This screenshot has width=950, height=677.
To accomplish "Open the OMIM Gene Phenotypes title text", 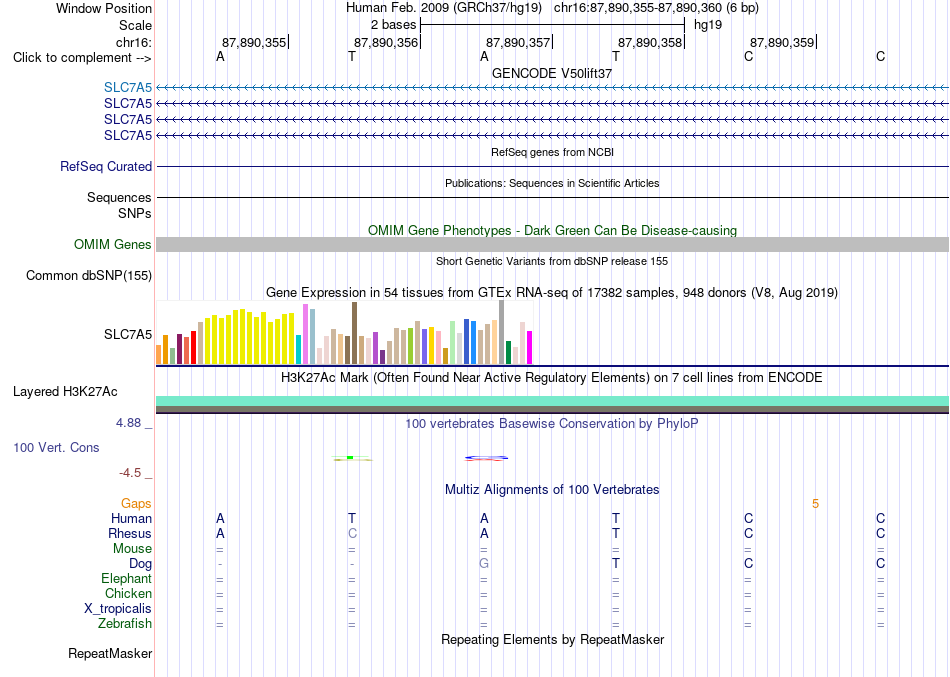I will coord(552,230).
